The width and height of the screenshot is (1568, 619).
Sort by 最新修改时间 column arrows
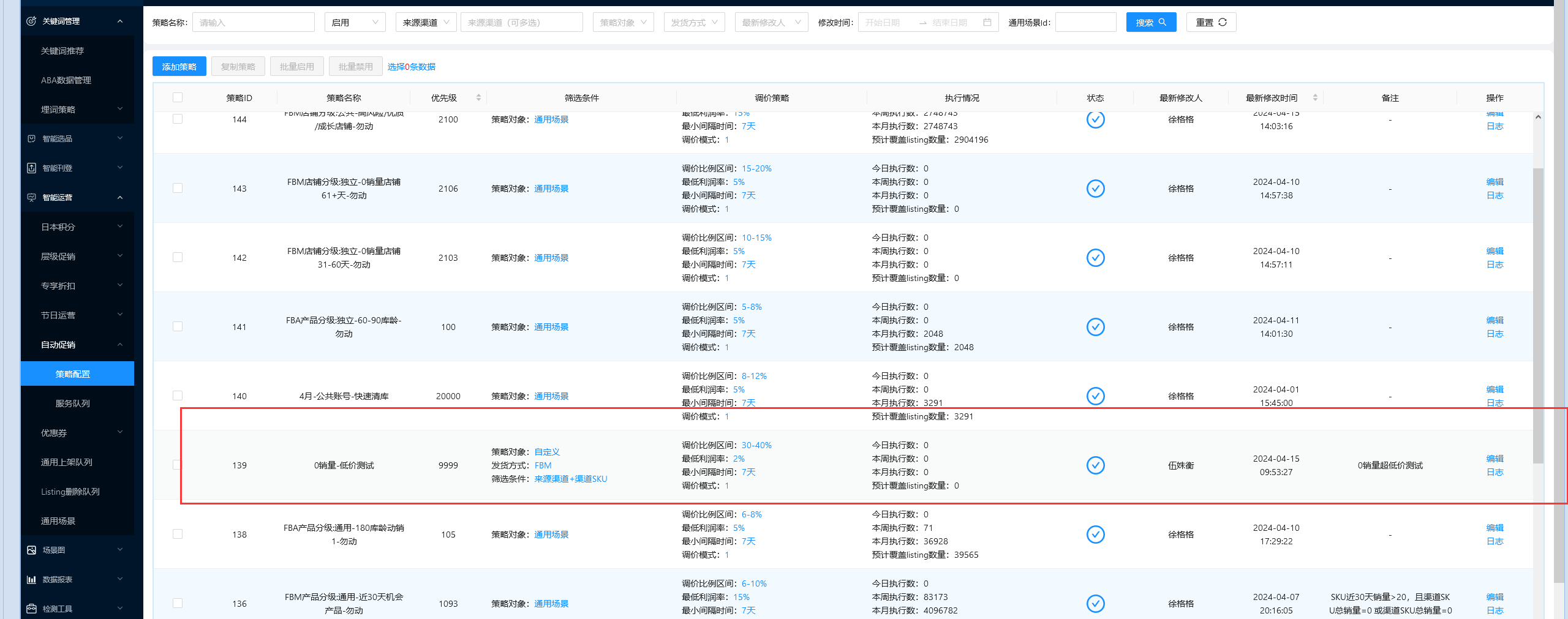click(x=1315, y=97)
